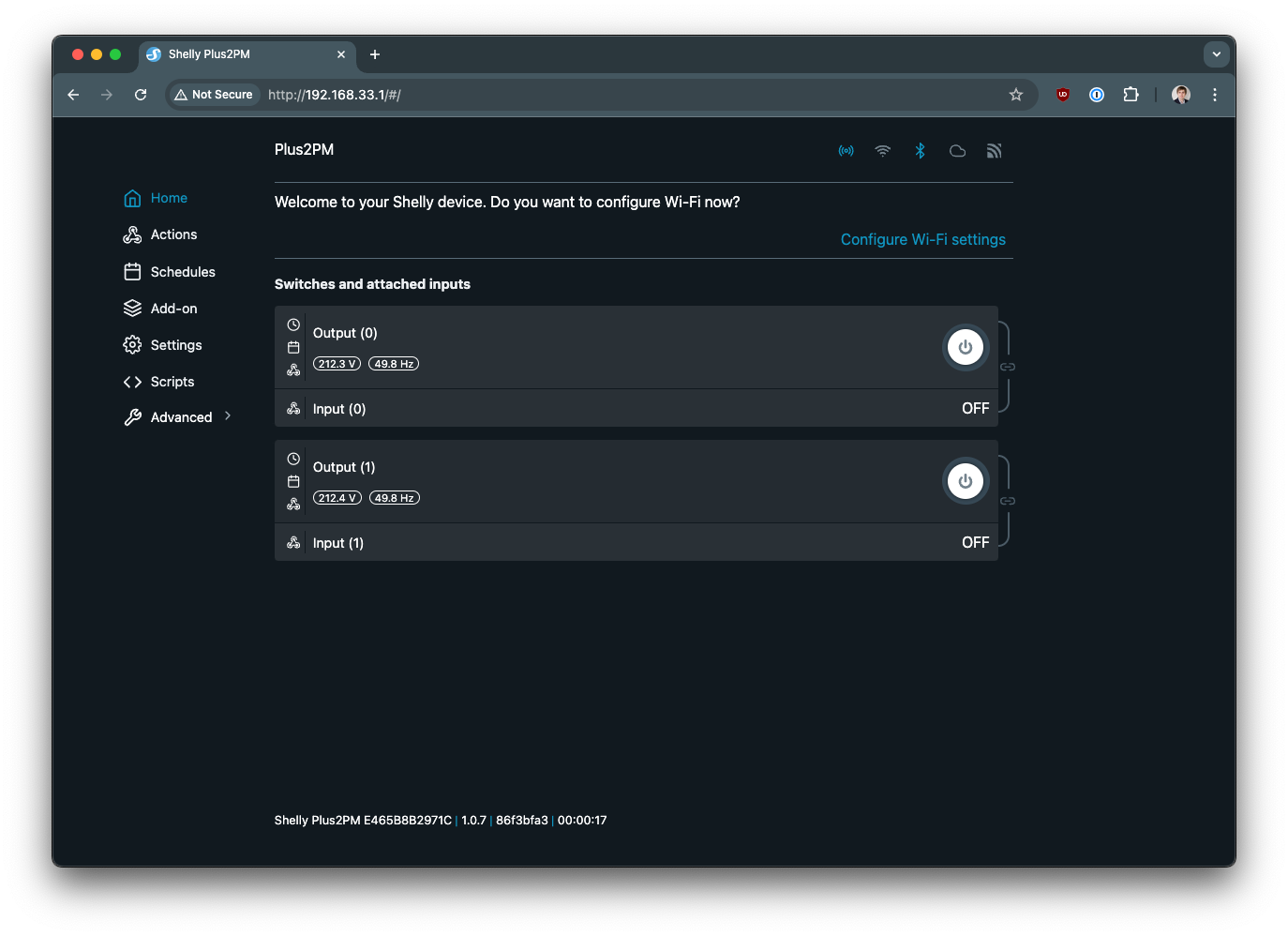Image resolution: width=1288 pixels, height=936 pixels.
Task: Click the Add-on layers icon
Action: pyautogui.click(x=132, y=309)
